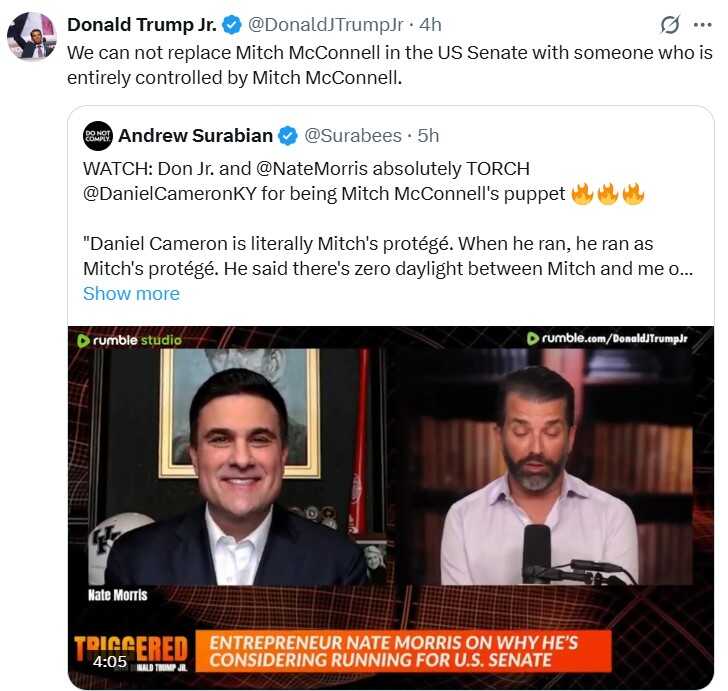
Task: Click verified badge beside Donald Trump Jr.
Action: (x=229, y=24)
